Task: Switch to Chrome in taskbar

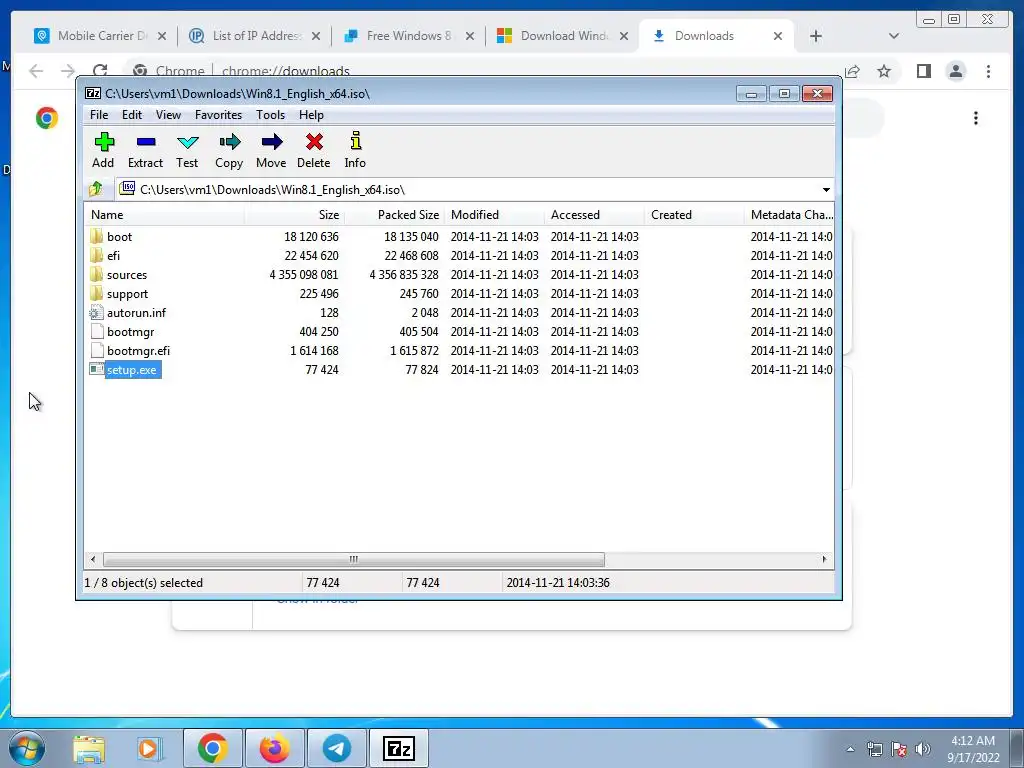Action: point(213,748)
